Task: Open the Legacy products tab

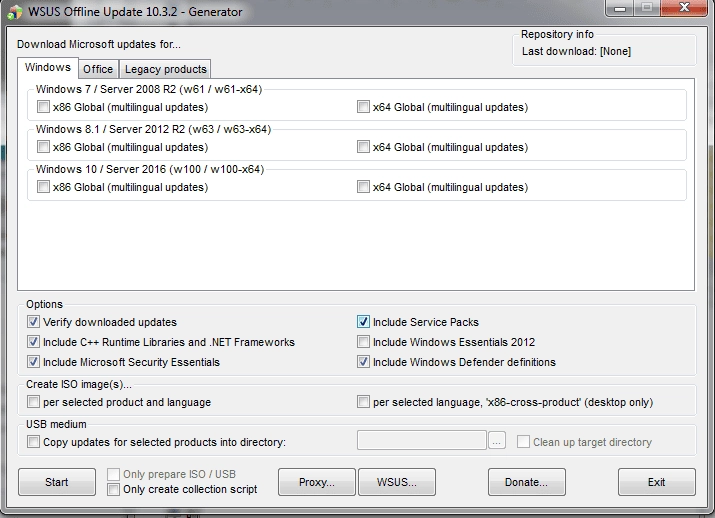Action: (x=166, y=69)
